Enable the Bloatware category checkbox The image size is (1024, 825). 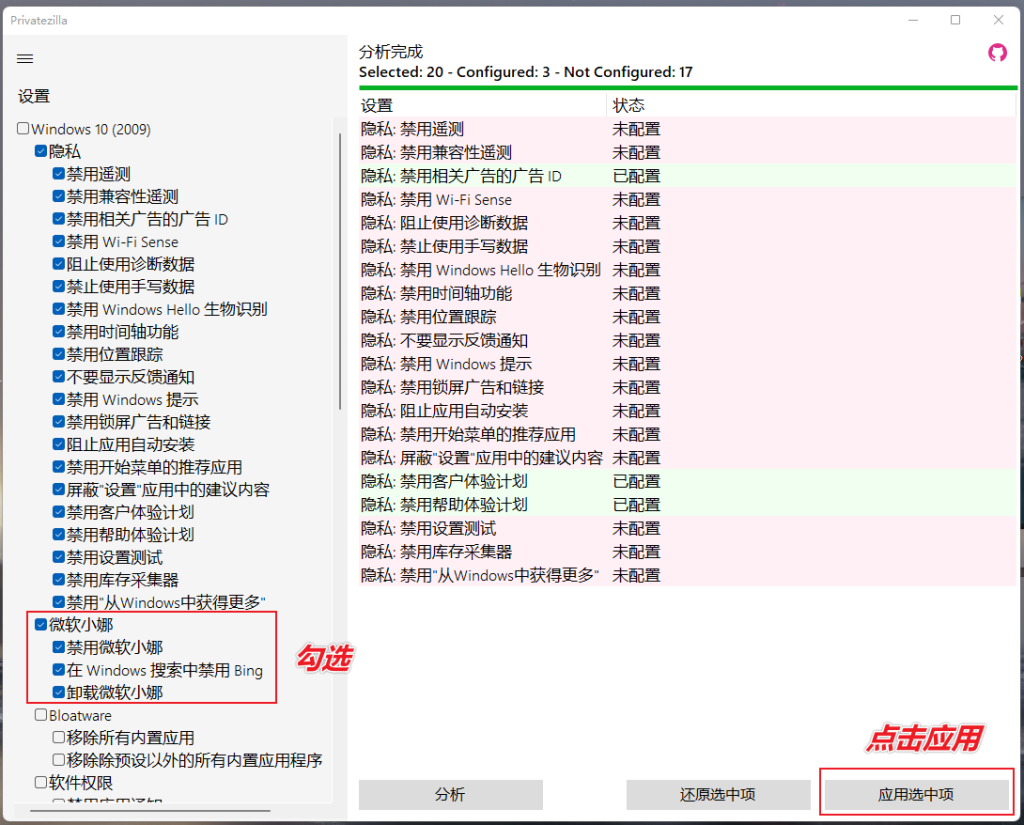coord(41,715)
